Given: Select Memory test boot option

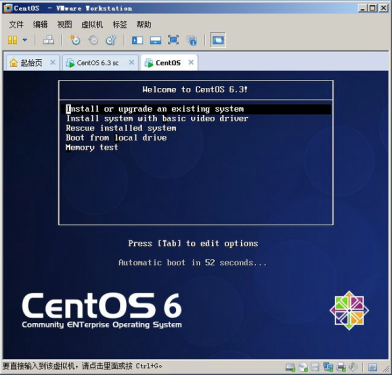Looking at the screenshot, I should [x=92, y=148].
